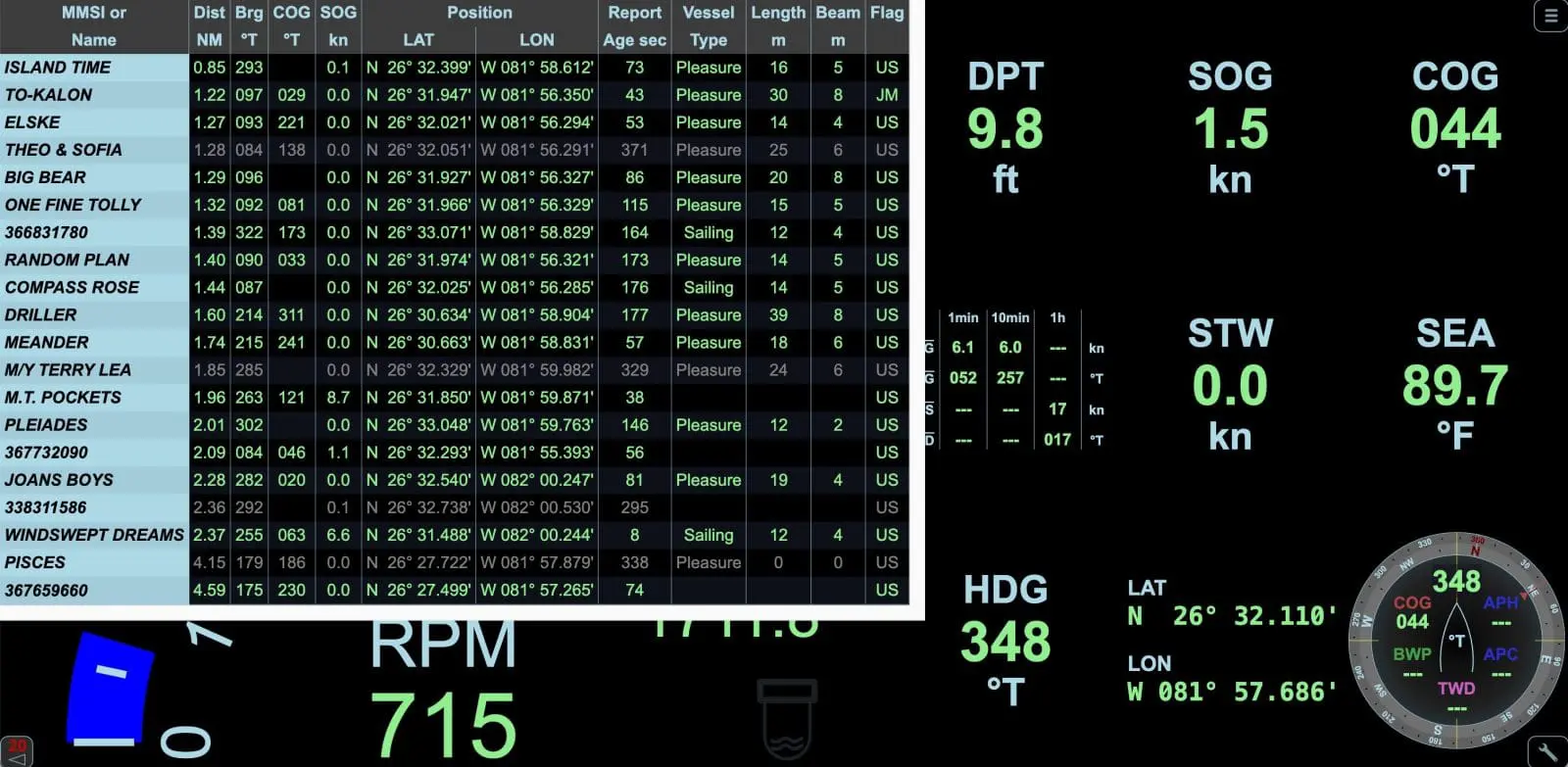Image resolution: width=1568 pixels, height=767 pixels.
Task: Open the STW 0.0 kn gauge
Action: click(1231, 384)
